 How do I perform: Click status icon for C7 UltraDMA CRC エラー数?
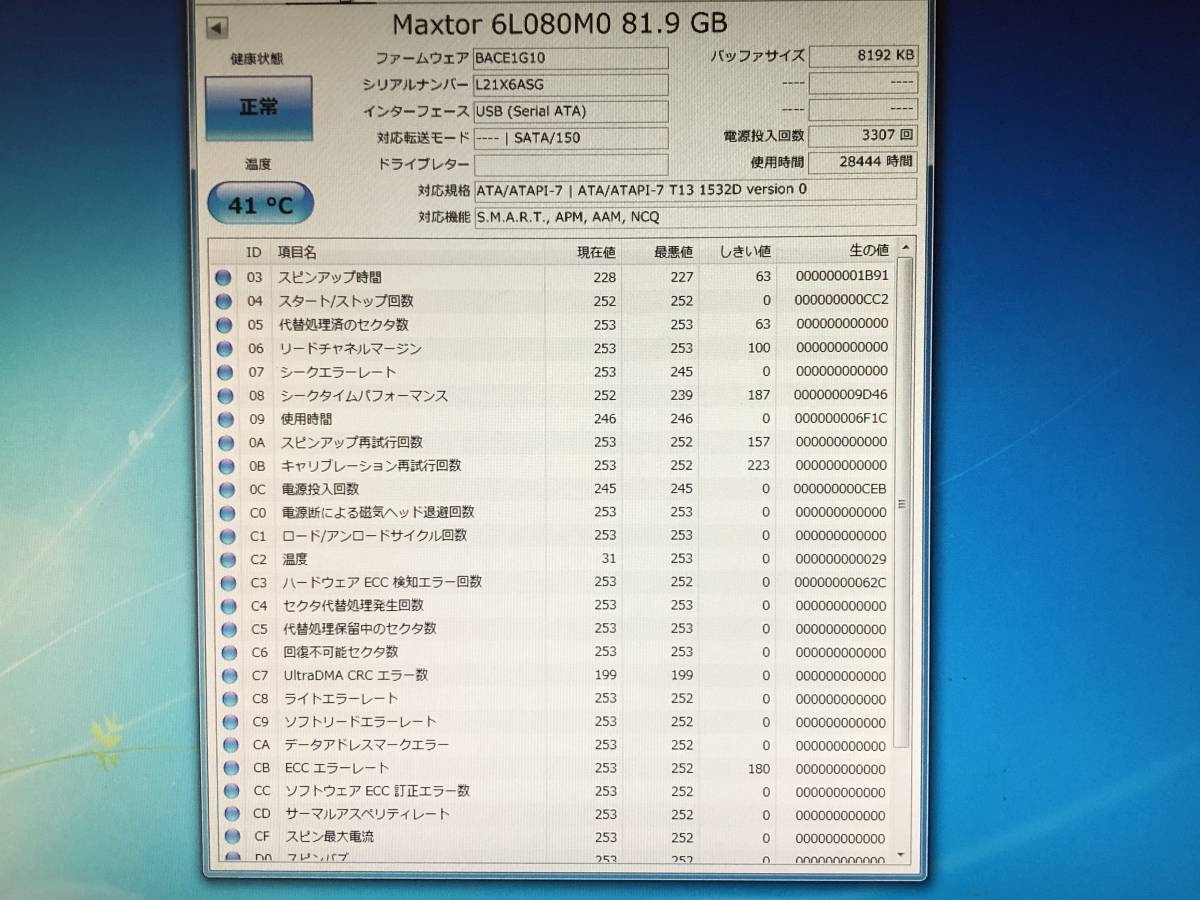pyautogui.click(x=231, y=676)
